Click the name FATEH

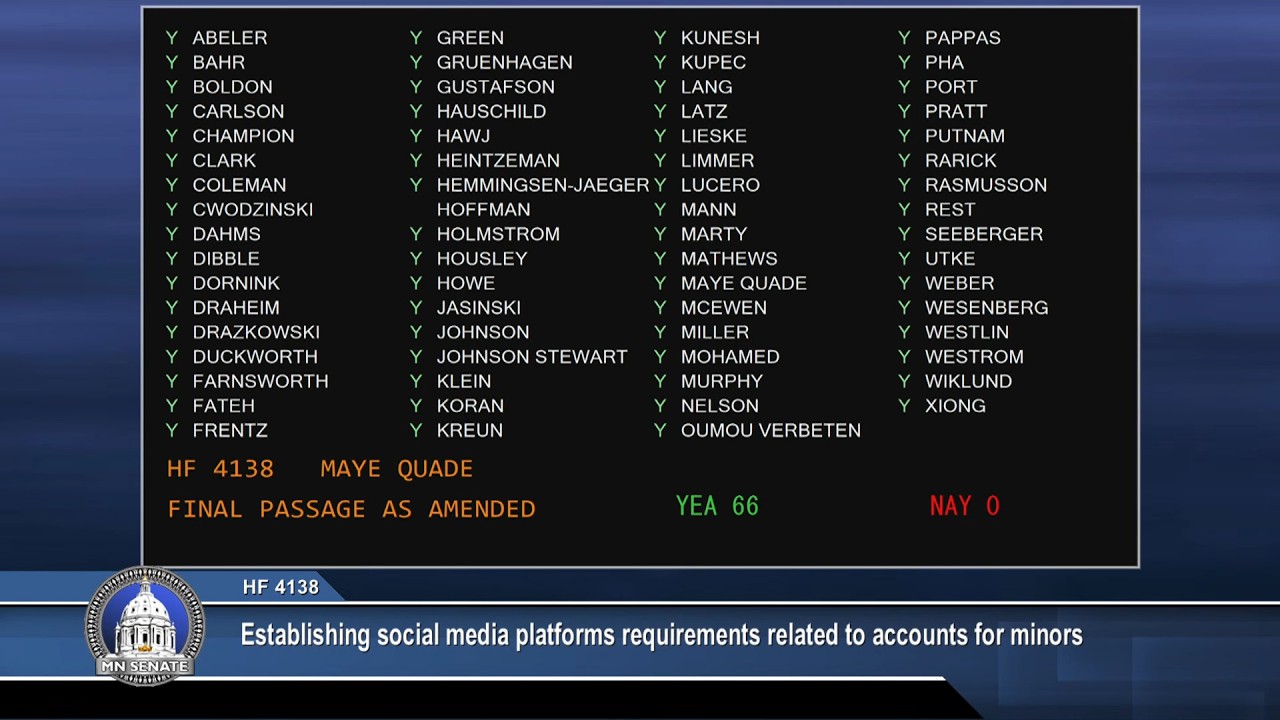coord(224,405)
